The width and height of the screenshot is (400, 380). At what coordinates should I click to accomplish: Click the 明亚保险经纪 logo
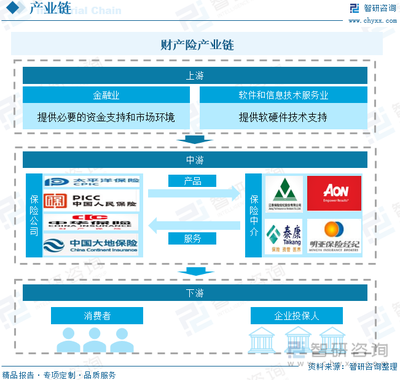334,236
